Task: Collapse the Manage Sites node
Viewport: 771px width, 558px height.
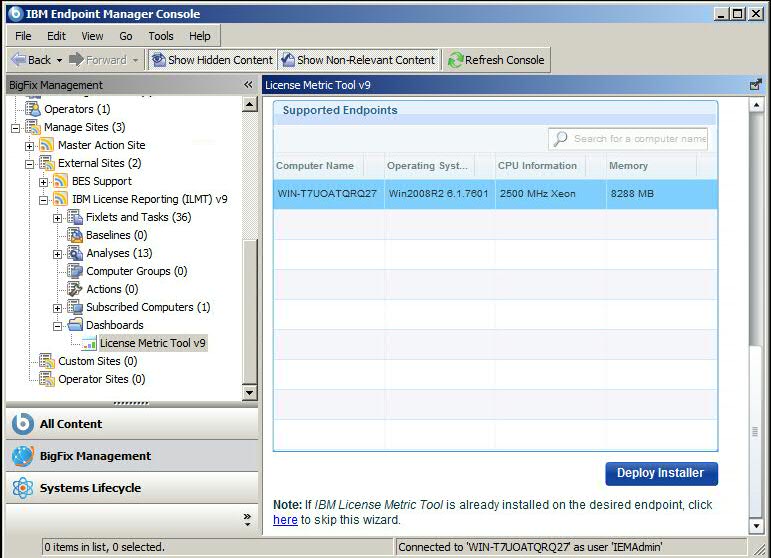Action: point(16,128)
